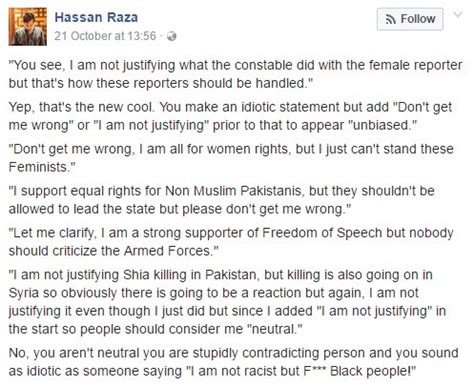The height and width of the screenshot is (386, 474).
Task: Click the globe public-audience icon
Action: [x=171, y=36]
